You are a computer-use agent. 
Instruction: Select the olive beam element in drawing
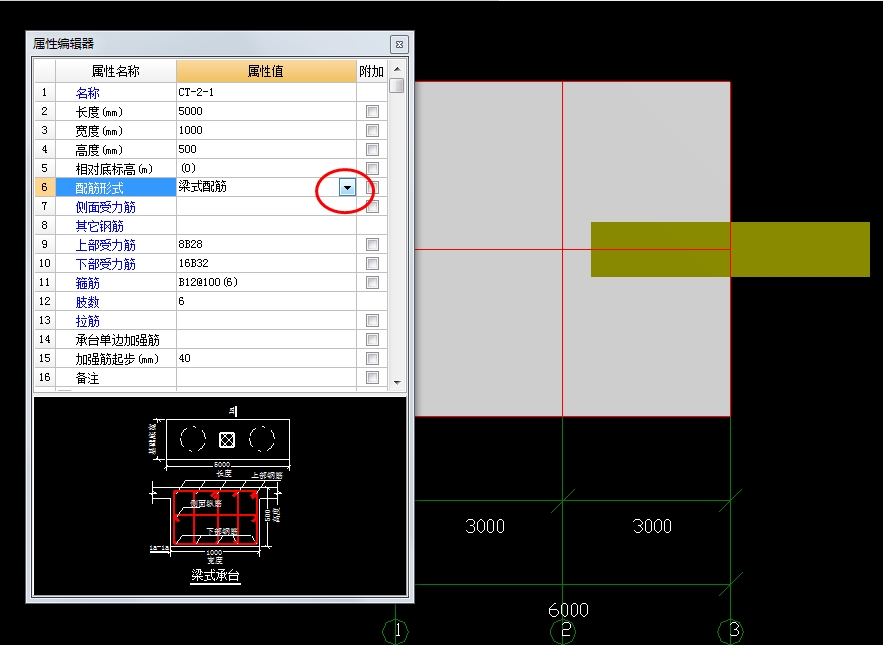730,249
